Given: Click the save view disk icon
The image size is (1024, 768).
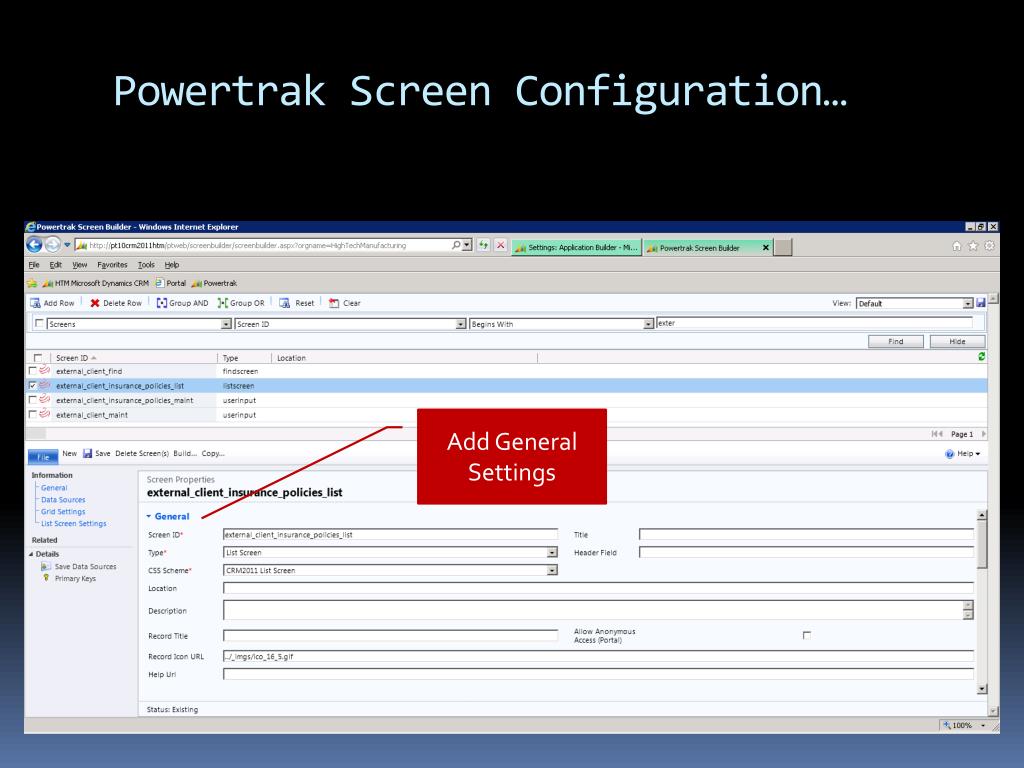Looking at the screenshot, I should [x=980, y=303].
